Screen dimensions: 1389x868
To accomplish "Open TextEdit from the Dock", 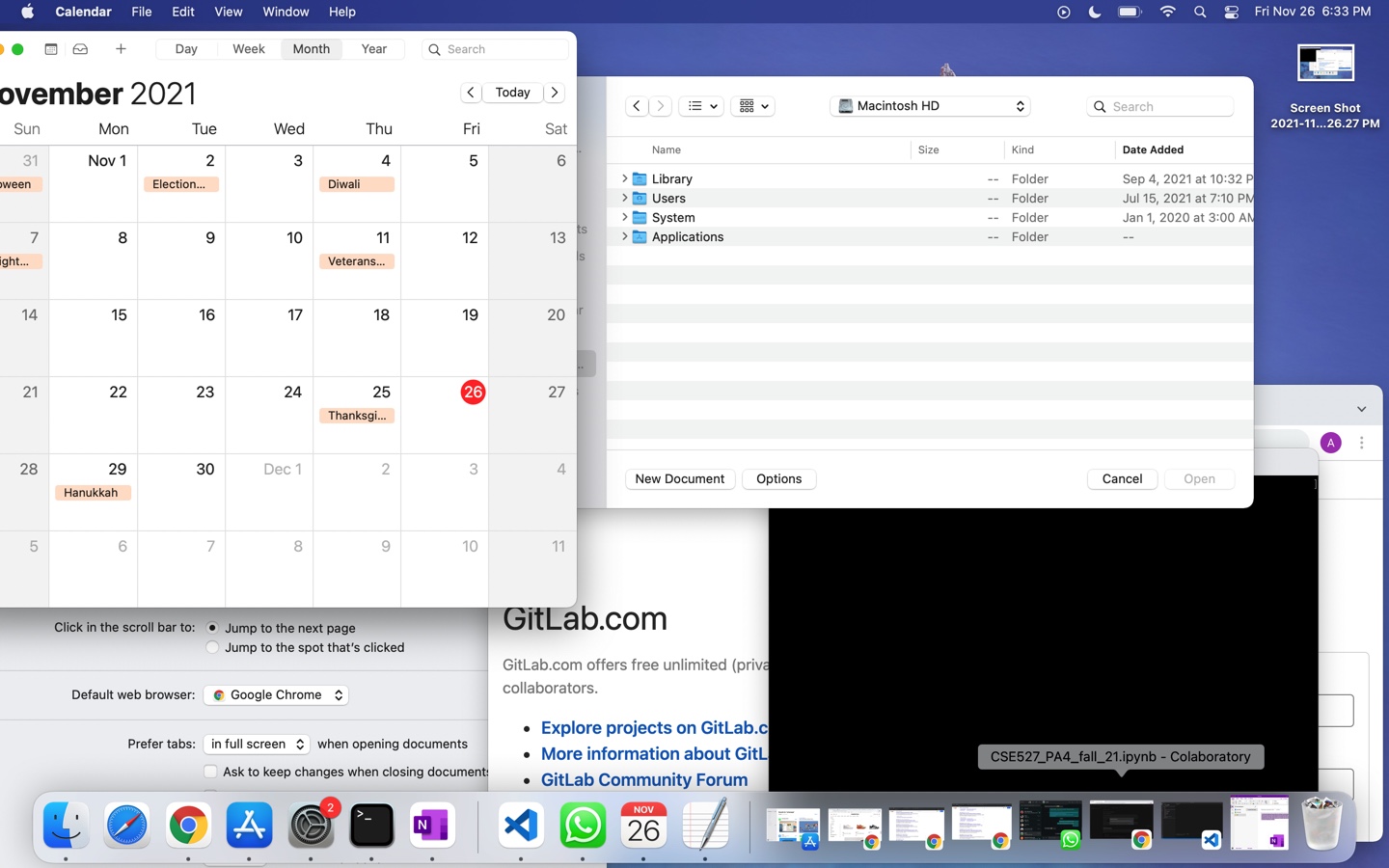I will [x=705, y=827].
